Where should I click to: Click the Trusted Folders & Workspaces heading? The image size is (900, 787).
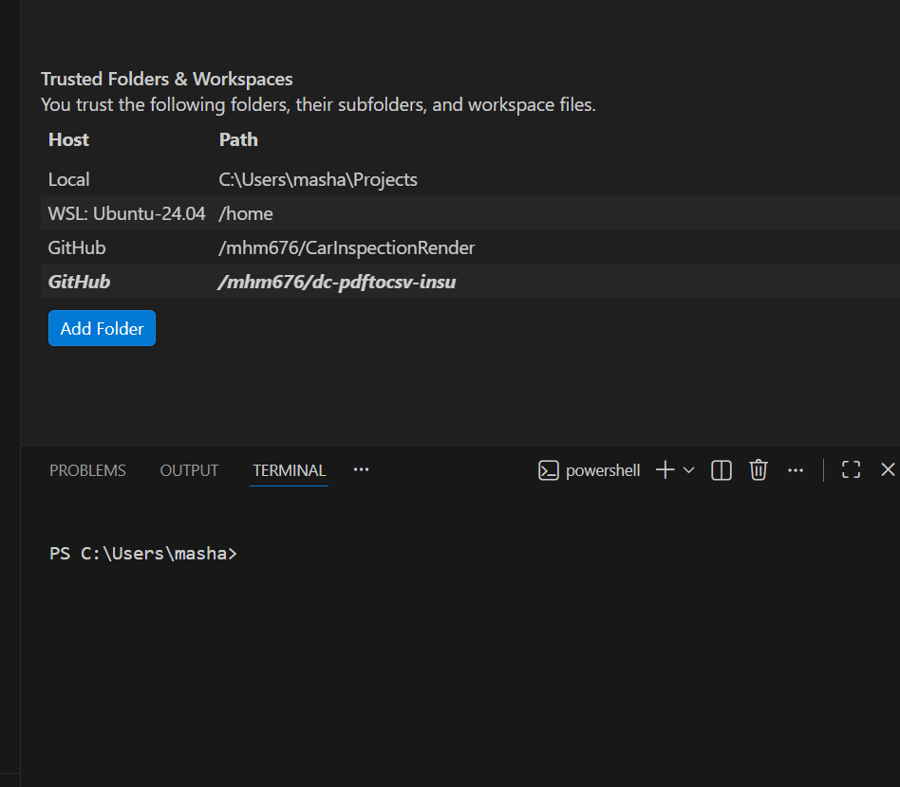click(167, 79)
